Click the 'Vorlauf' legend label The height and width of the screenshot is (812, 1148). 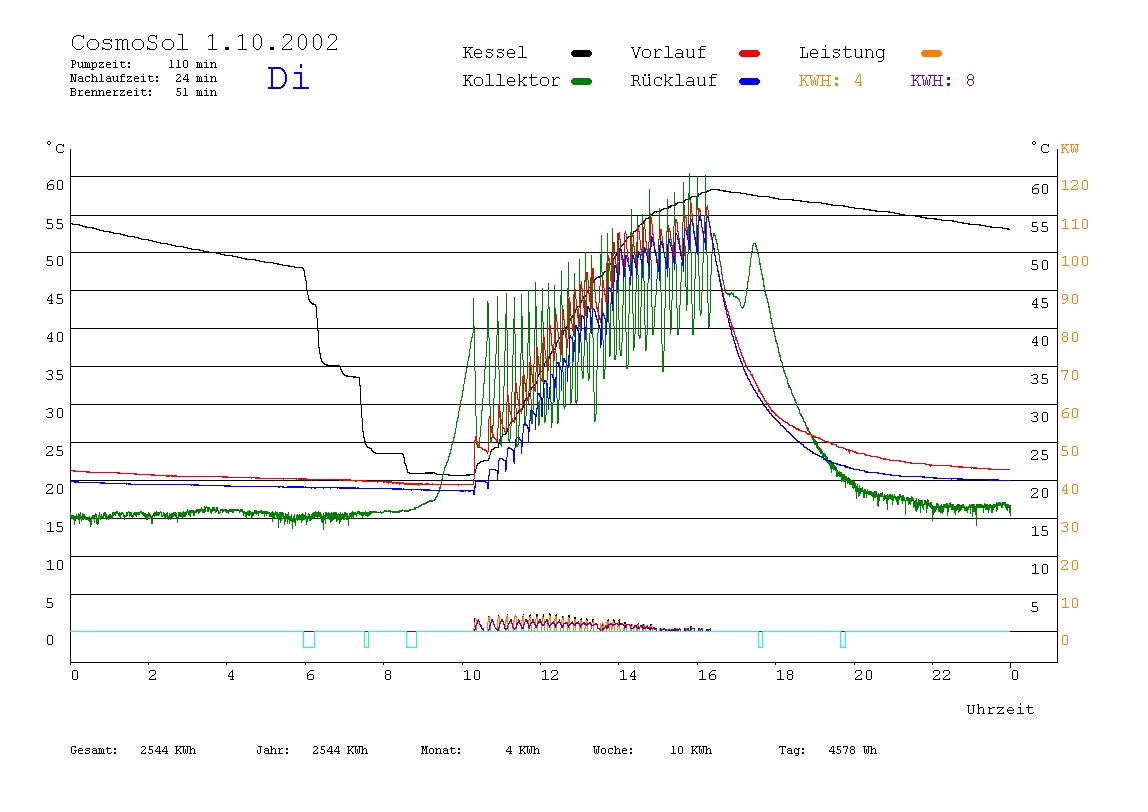pyautogui.click(x=668, y=53)
